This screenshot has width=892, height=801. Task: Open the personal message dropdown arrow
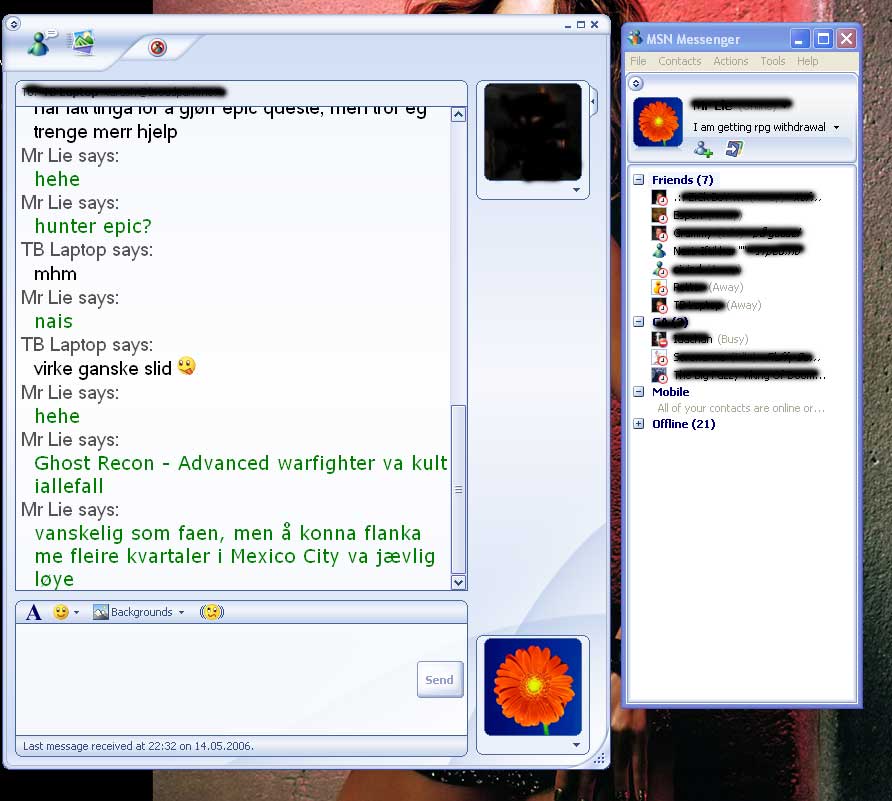[x=836, y=127]
